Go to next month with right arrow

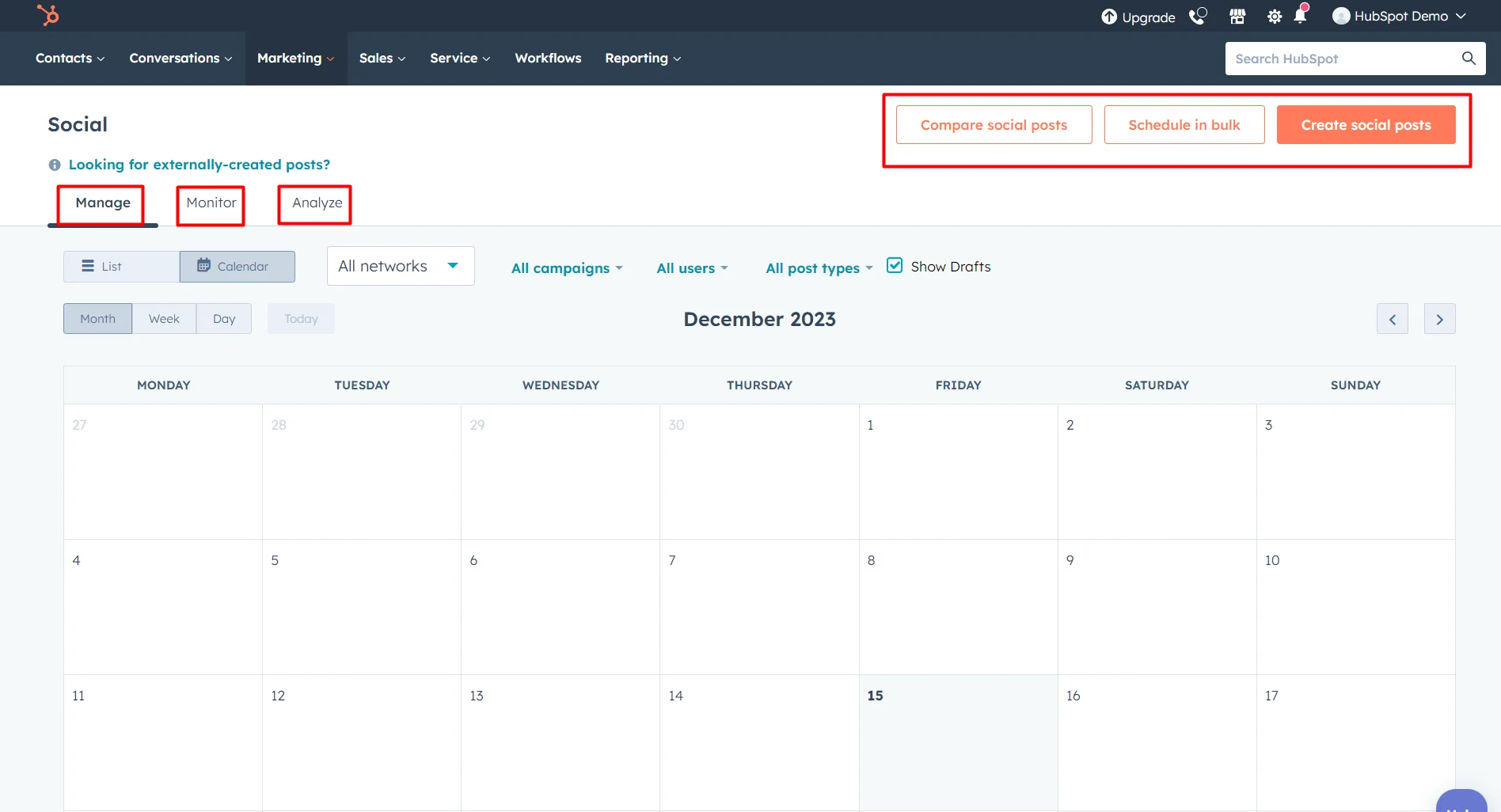point(1440,318)
